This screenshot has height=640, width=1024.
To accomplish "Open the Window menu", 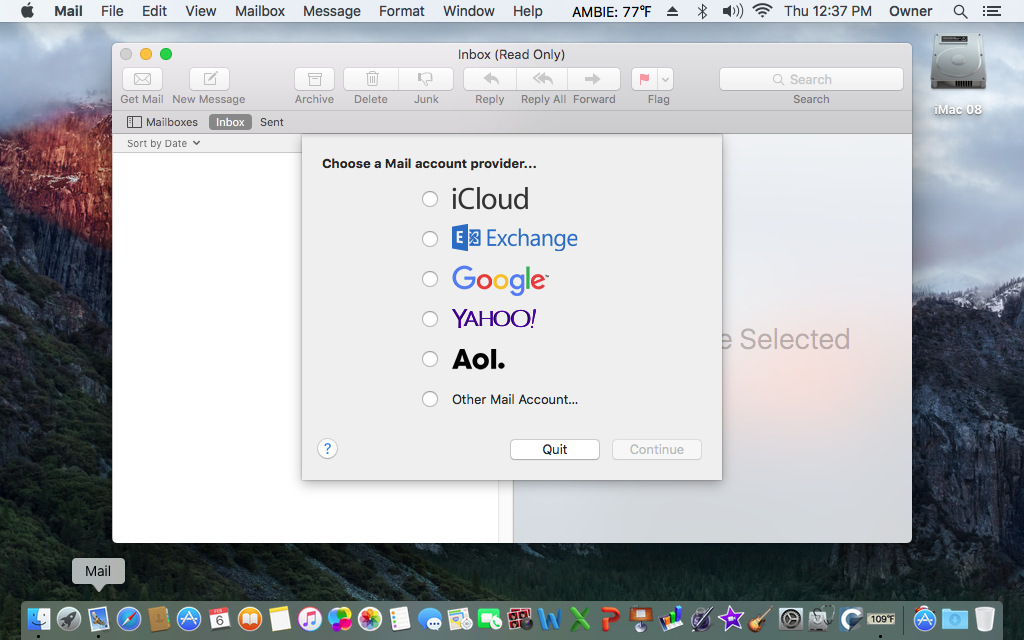I will pyautogui.click(x=469, y=11).
